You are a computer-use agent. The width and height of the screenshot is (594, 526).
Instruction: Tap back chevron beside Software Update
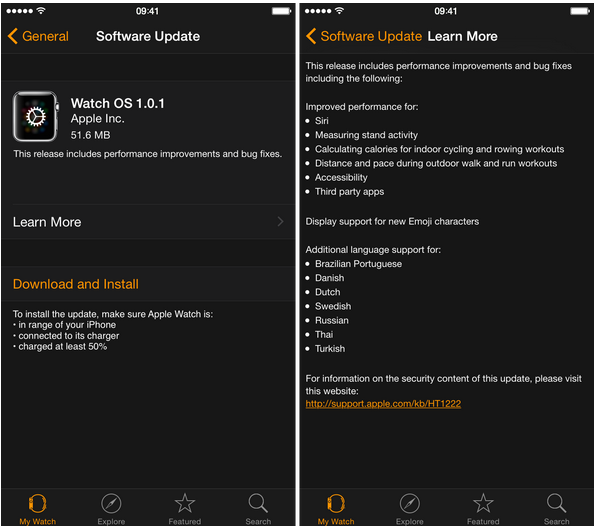311,36
